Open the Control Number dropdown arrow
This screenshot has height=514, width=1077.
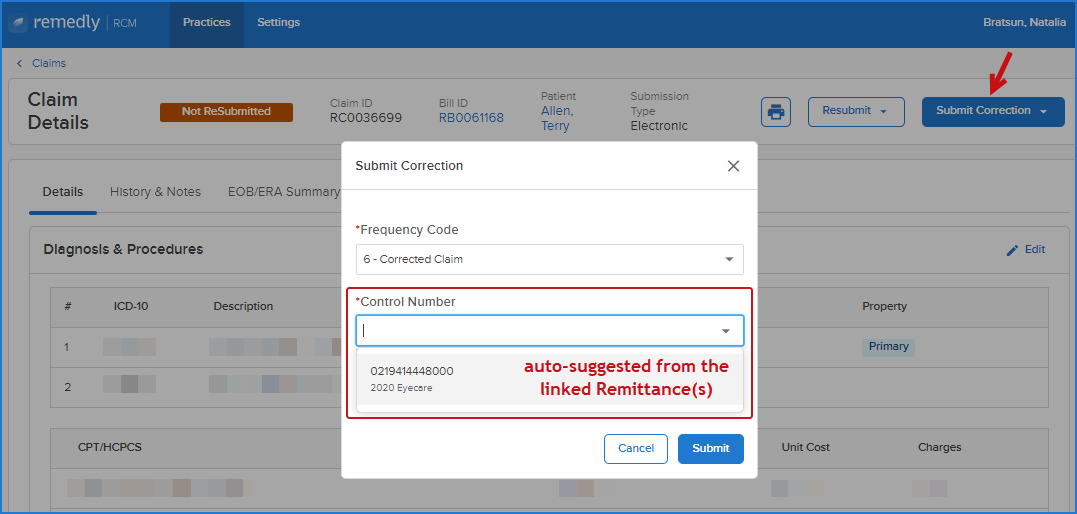coord(726,331)
